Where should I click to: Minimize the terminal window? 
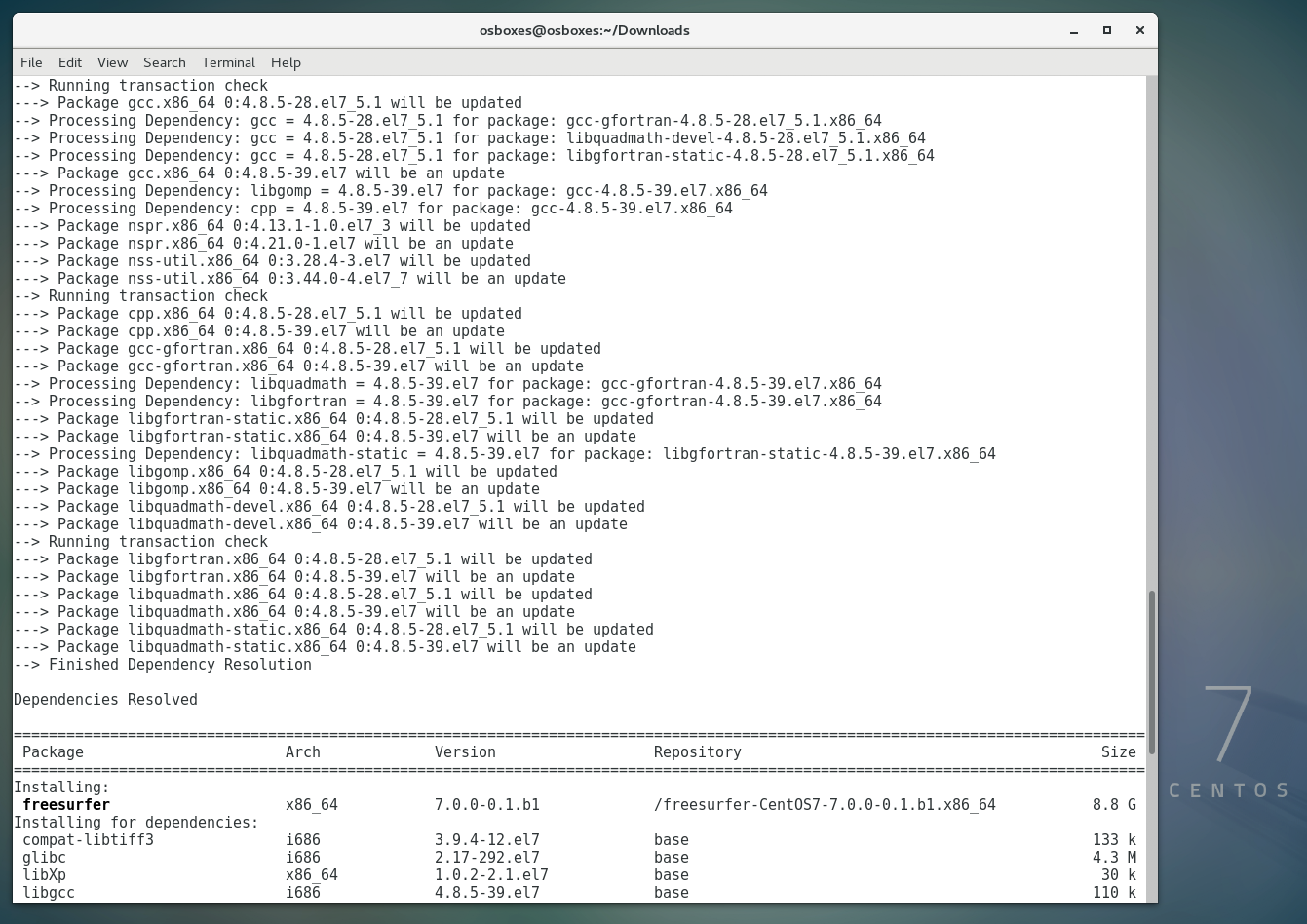(1074, 30)
